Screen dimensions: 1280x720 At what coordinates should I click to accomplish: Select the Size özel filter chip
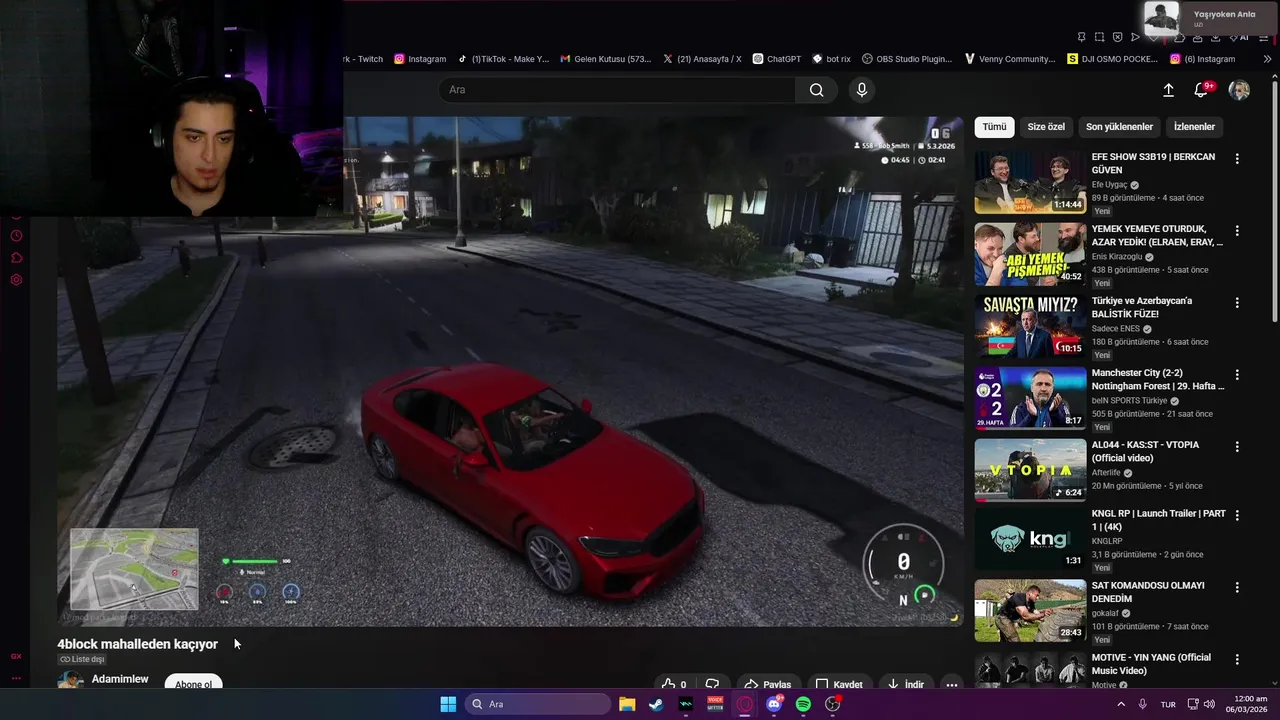pos(1046,127)
